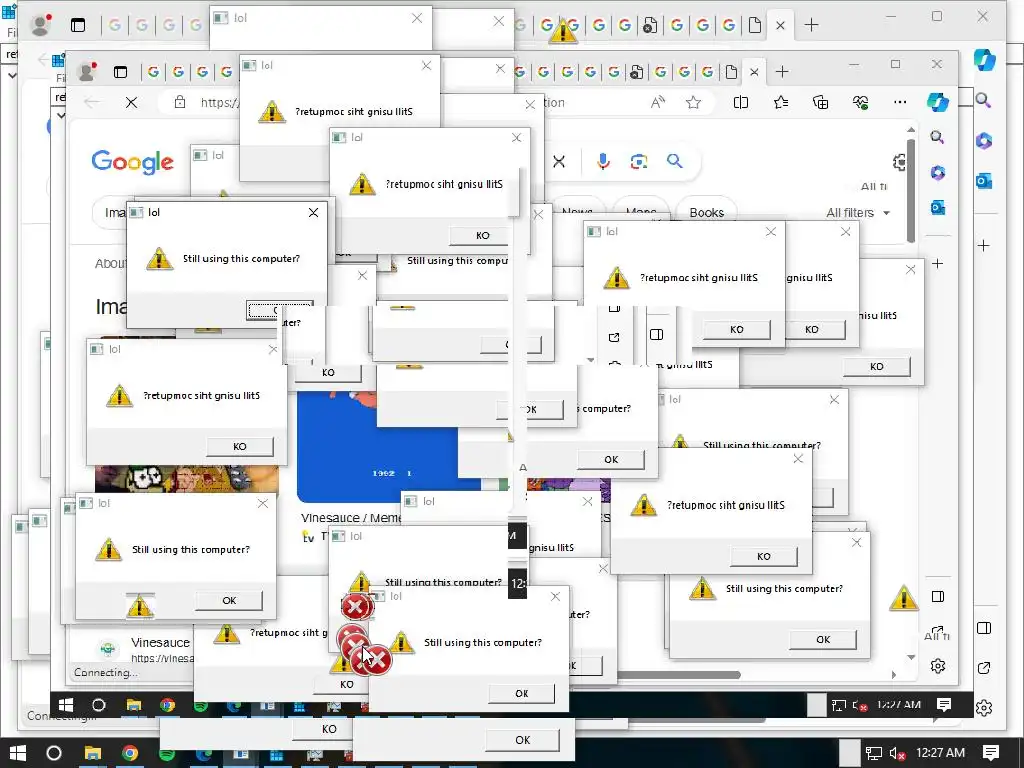The image size is (1024, 768).
Task: Open outer system tray network icon
Action: [x=873, y=753]
